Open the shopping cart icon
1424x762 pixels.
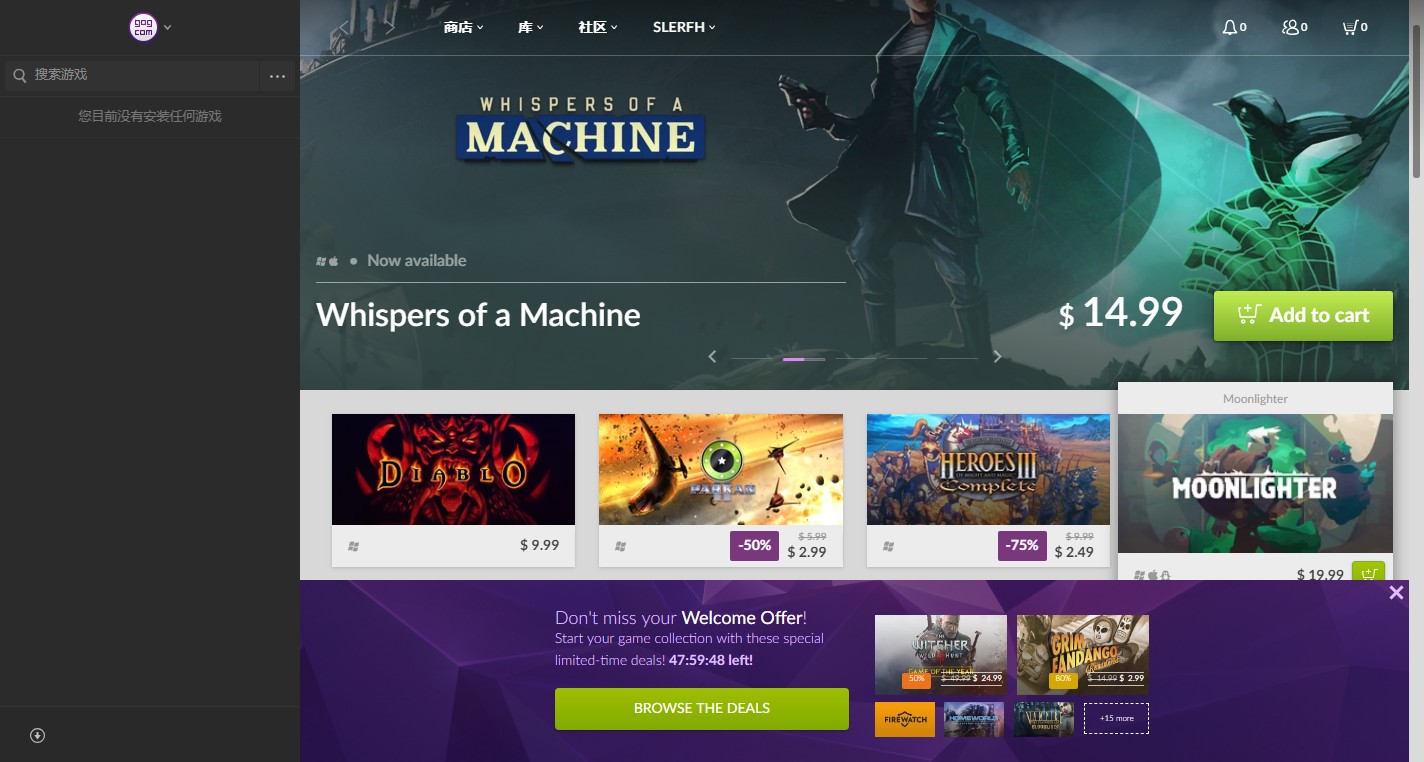click(x=1350, y=27)
